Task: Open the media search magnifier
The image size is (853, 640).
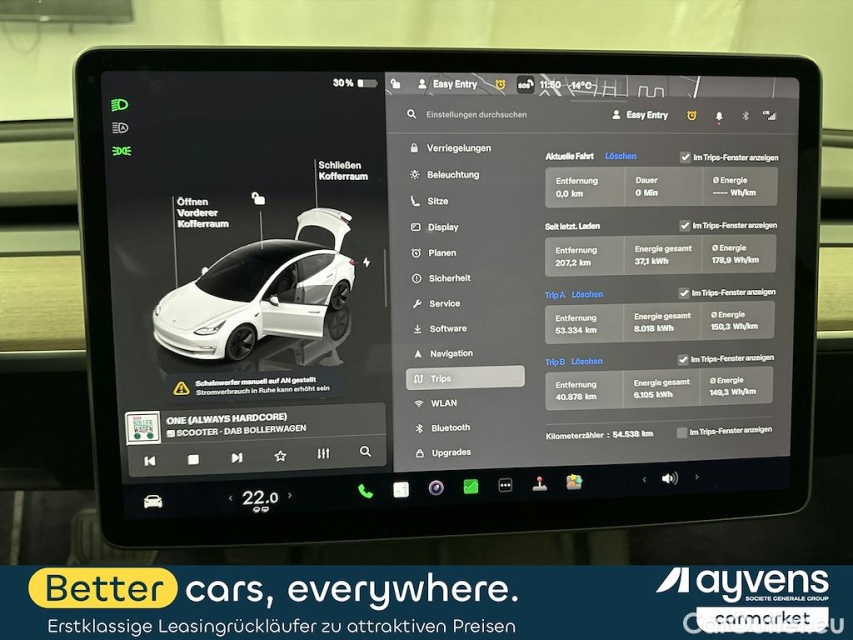Action: 366,451
